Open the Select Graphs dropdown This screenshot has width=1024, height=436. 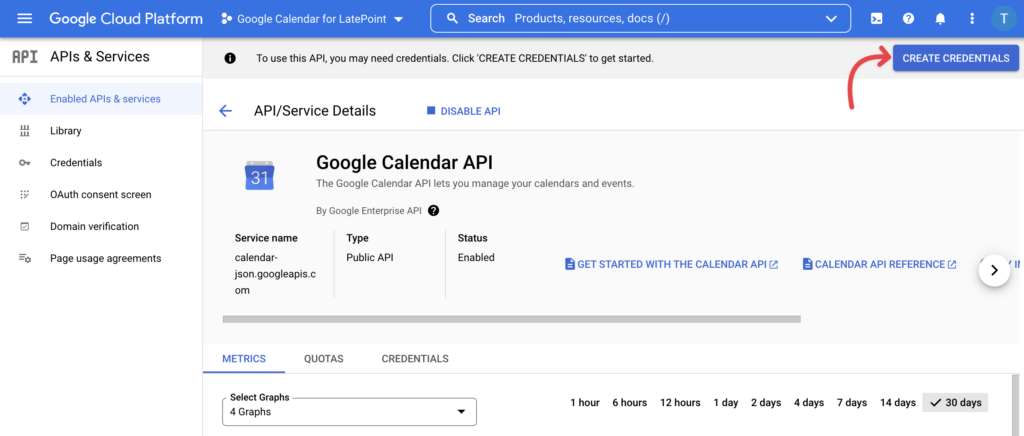pyautogui.click(x=349, y=412)
